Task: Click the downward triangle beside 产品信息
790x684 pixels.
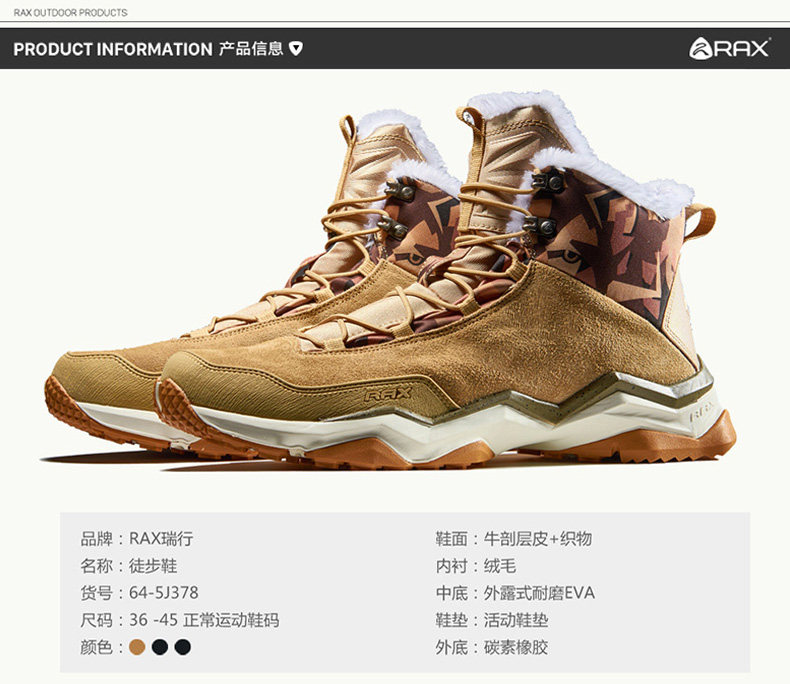Action: (x=296, y=48)
